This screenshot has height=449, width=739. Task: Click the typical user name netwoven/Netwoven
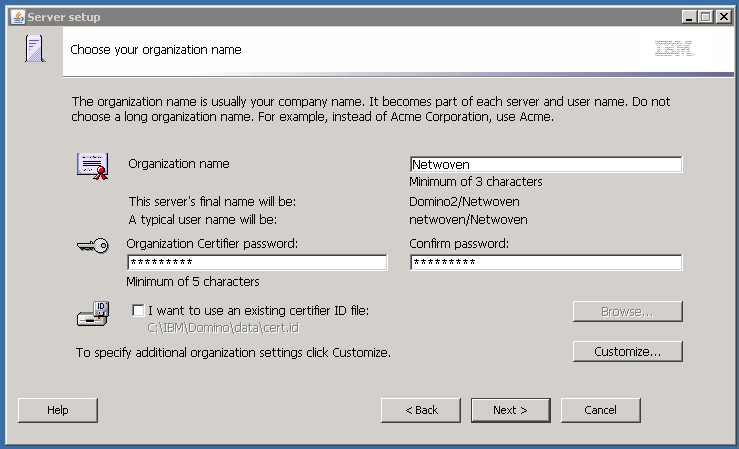tap(468, 220)
